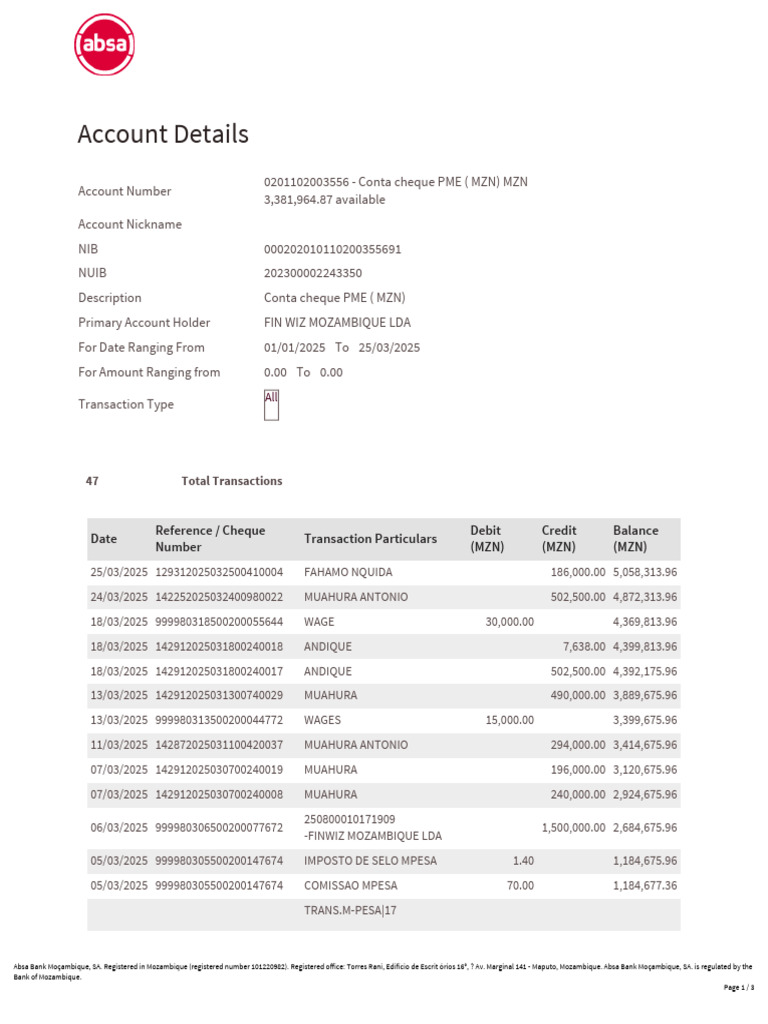768x1024 pixels.
Task: Click 'Transaction Particulars' column header
Action: (x=370, y=539)
